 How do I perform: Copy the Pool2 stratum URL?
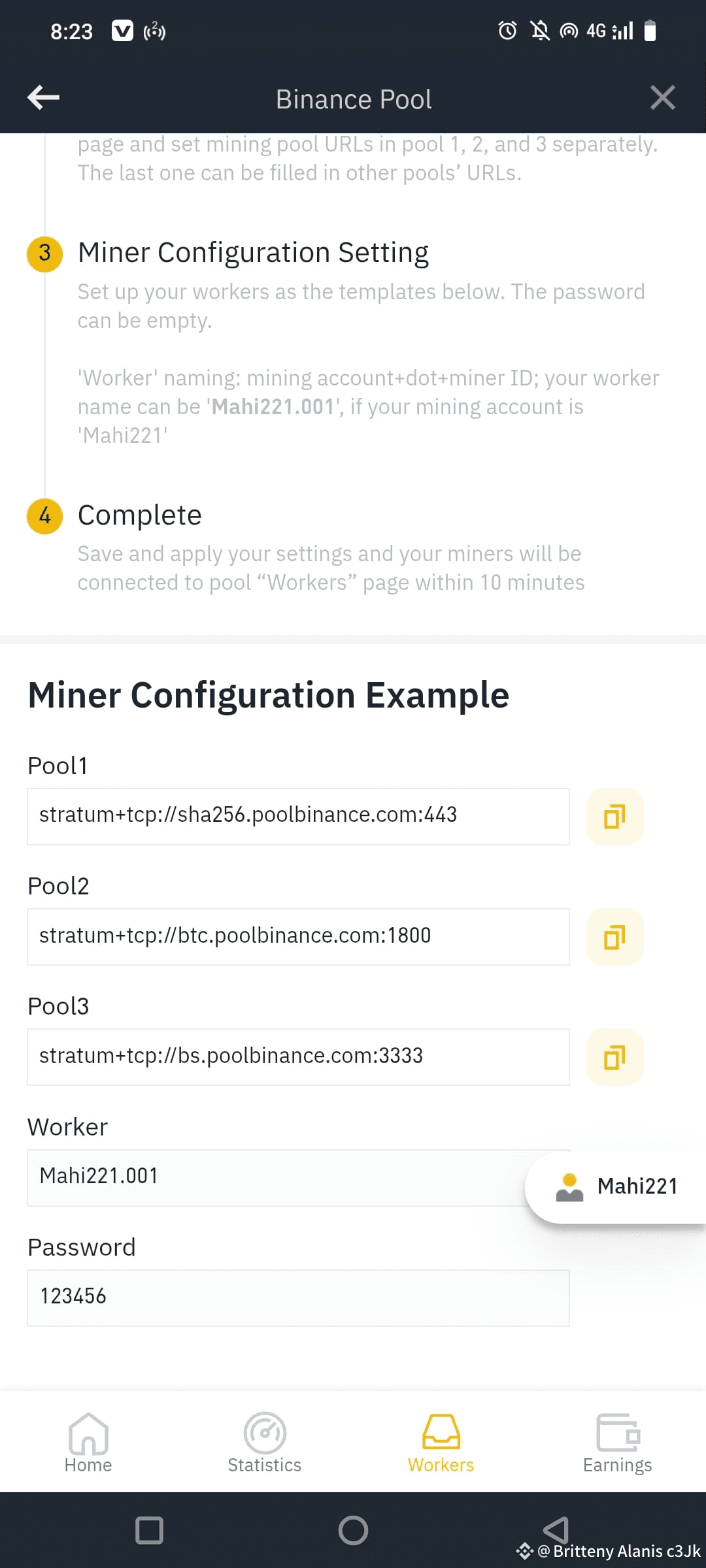[614, 937]
